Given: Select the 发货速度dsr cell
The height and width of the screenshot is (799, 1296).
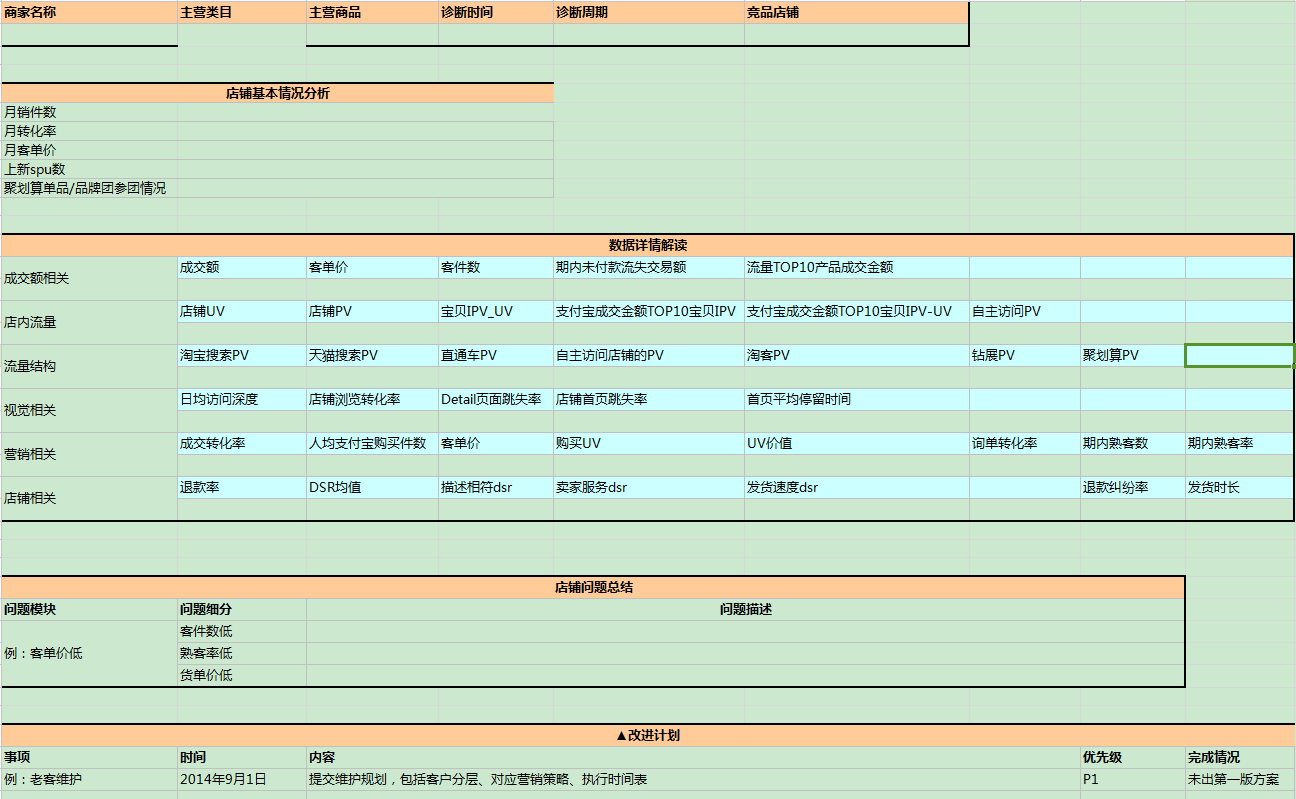Looking at the screenshot, I should pos(857,487).
